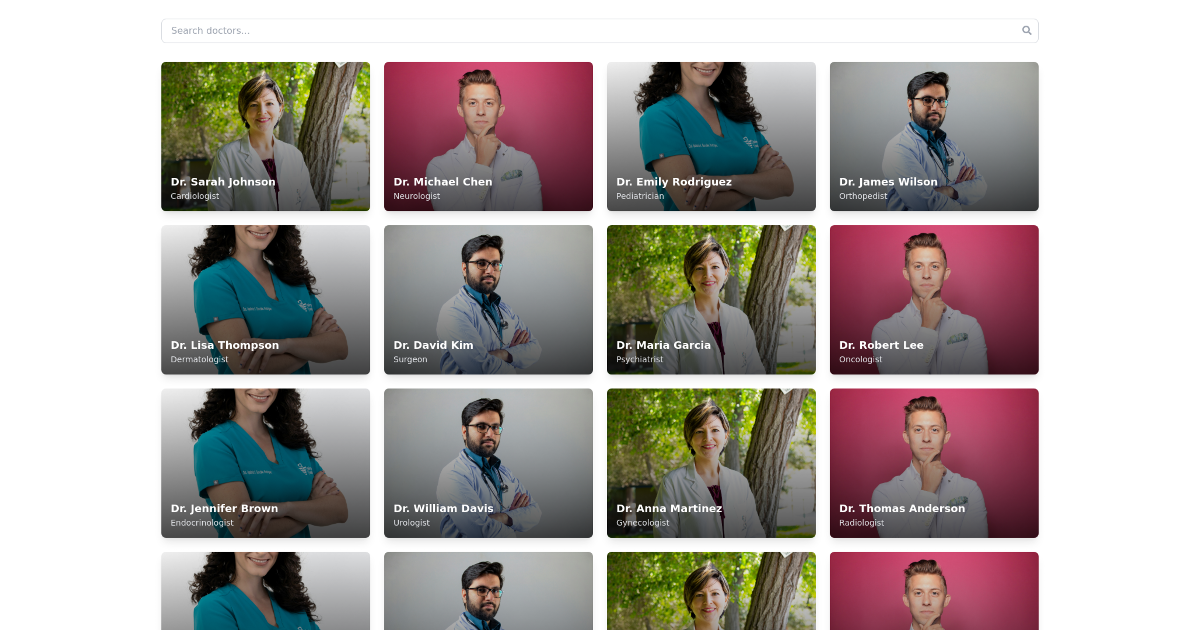Open Dr. Maria Garcia psychiatrist card
Screen dimensions: 1200x630
(711, 299)
